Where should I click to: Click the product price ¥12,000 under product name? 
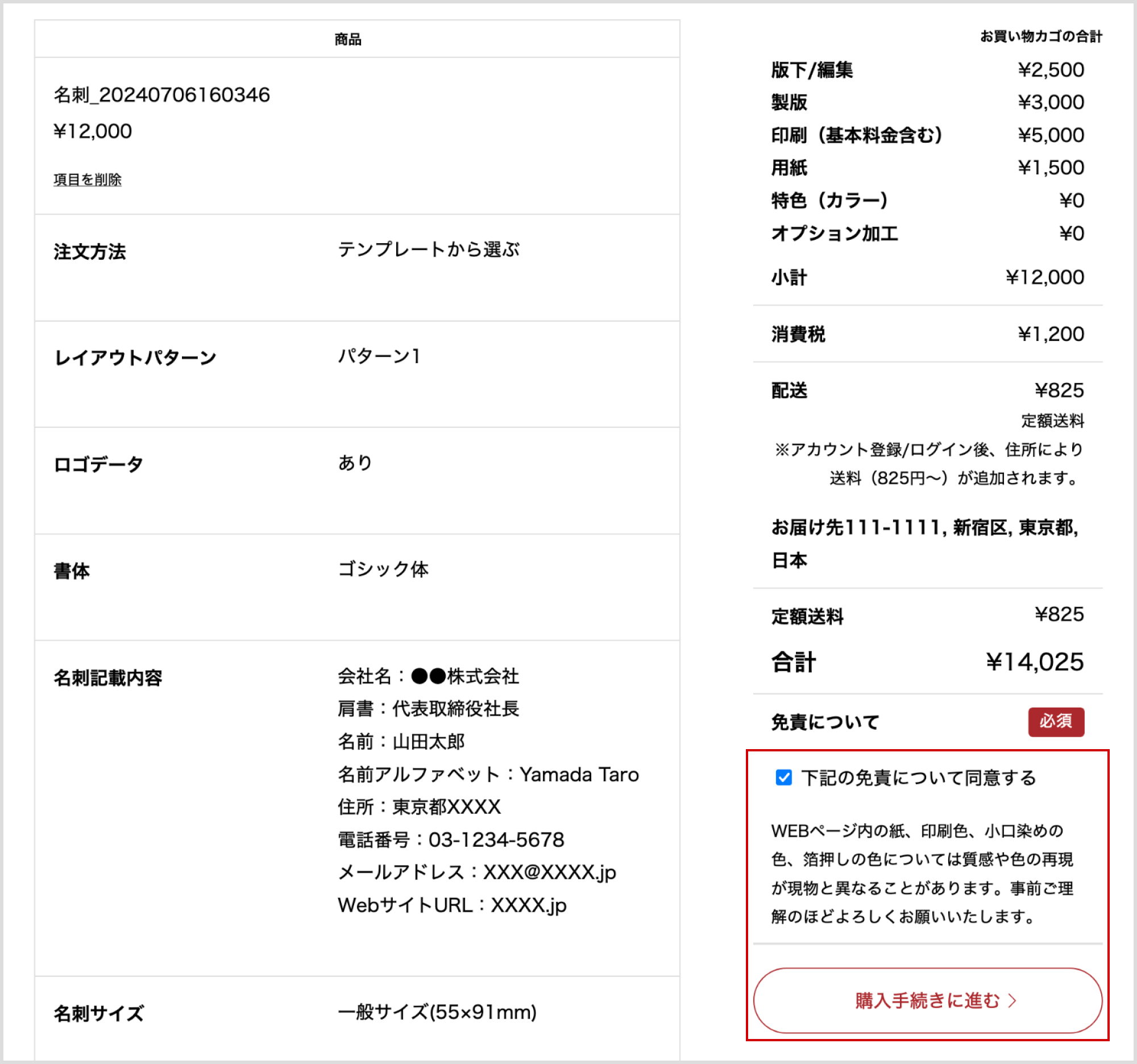point(93,131)
